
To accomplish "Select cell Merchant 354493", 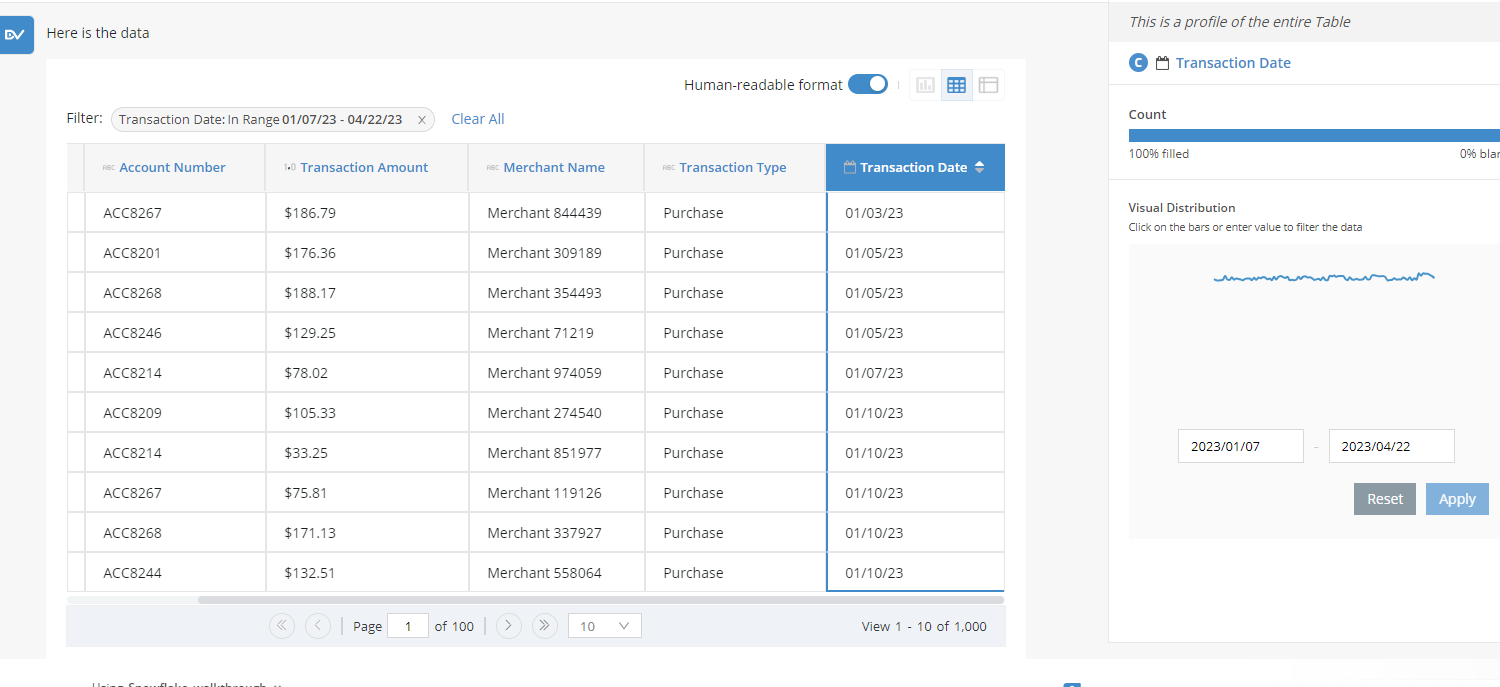I will point(556,293).
